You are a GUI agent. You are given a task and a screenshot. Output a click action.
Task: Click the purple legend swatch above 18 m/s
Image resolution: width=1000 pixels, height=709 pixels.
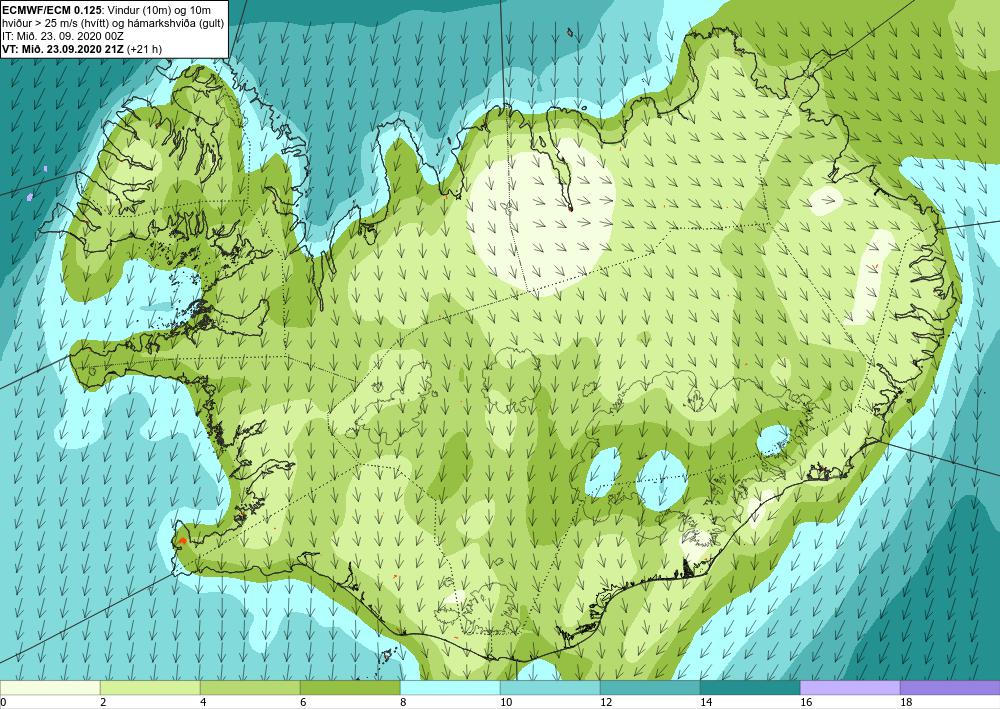point(950,687)
